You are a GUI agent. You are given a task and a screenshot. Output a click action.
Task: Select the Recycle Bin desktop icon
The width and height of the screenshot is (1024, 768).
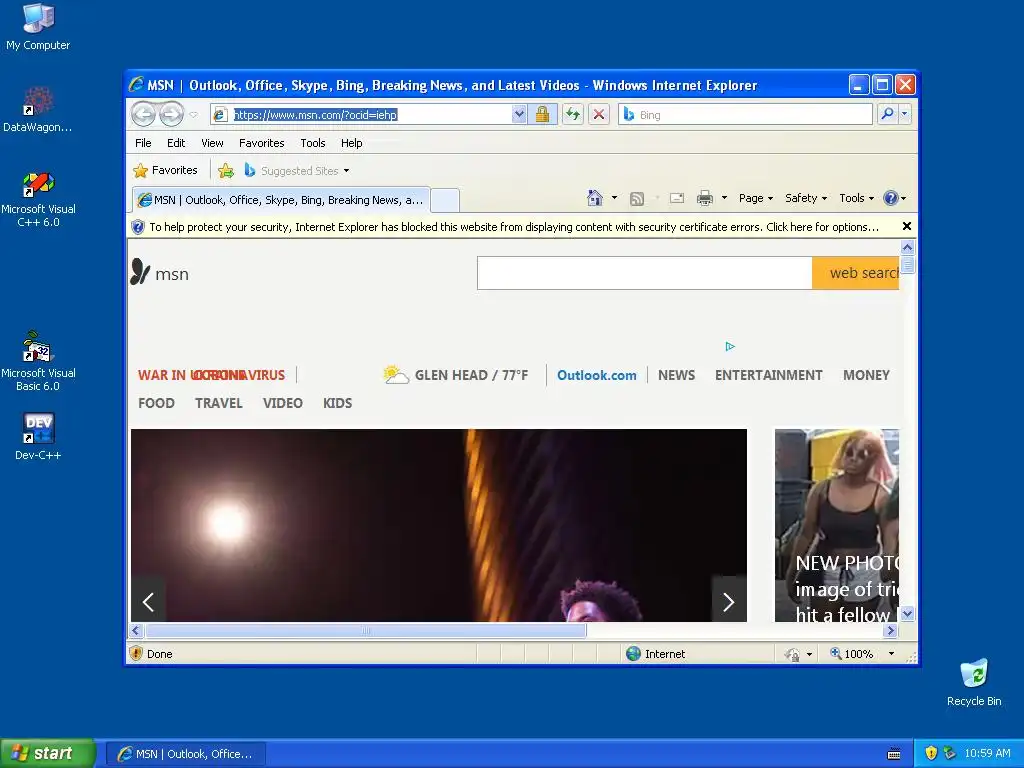(974, 682)
